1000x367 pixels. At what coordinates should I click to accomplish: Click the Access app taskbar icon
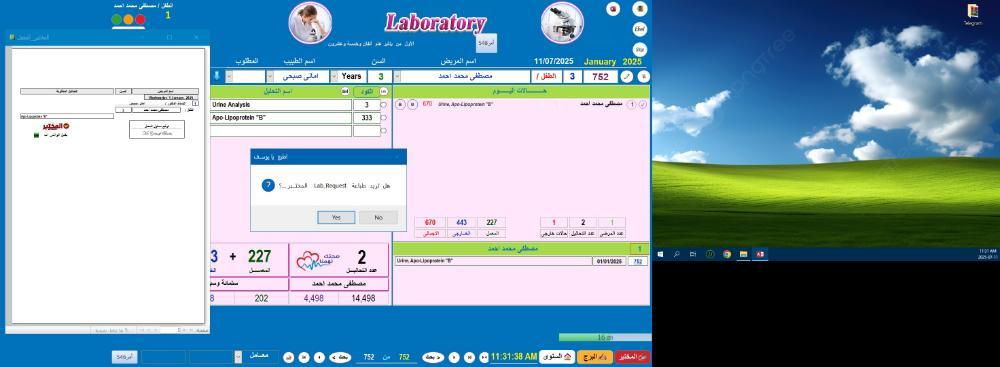tap(760, 254)
